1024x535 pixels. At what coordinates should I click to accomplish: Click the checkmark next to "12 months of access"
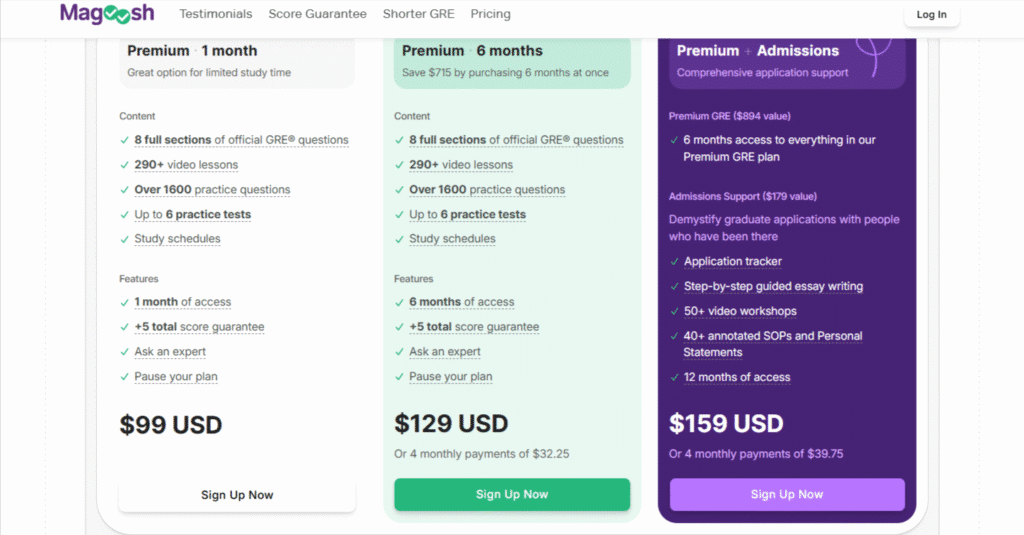674,377
